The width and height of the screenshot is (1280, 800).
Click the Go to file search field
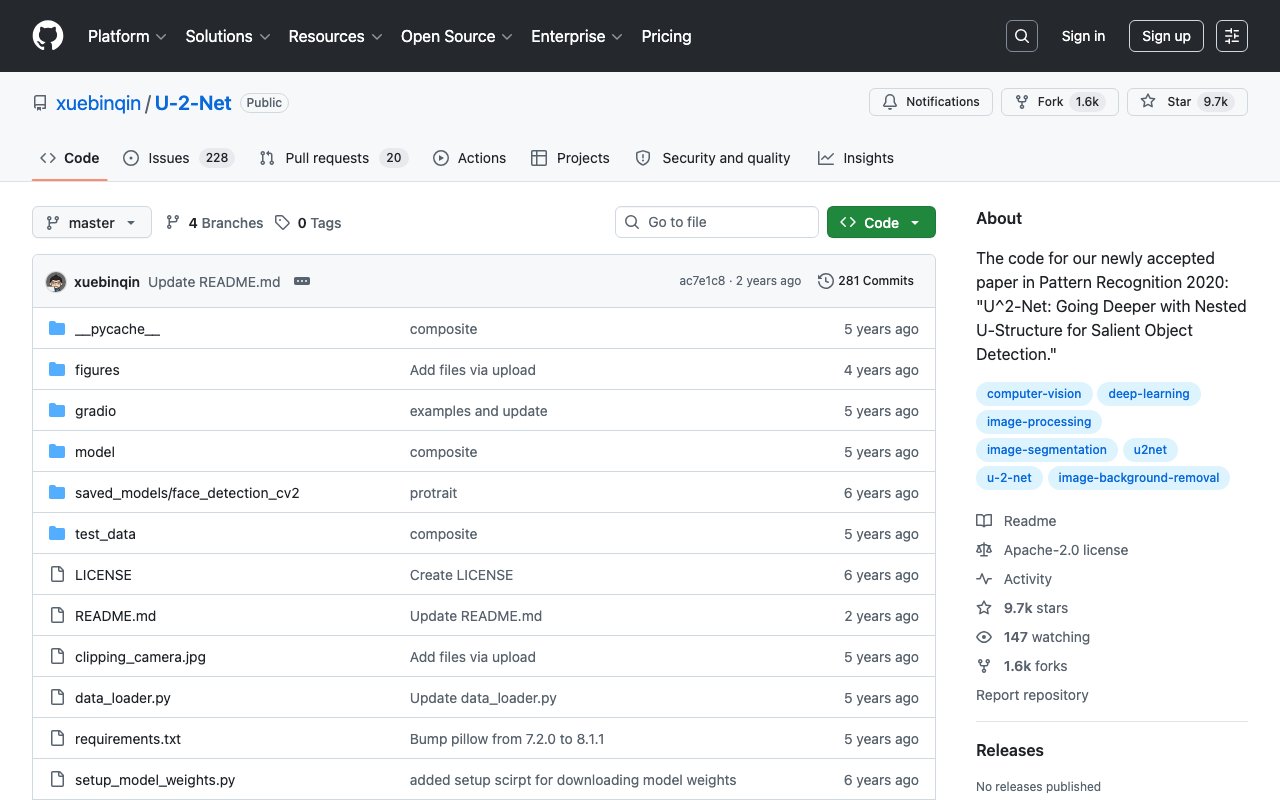coord(717,222)
